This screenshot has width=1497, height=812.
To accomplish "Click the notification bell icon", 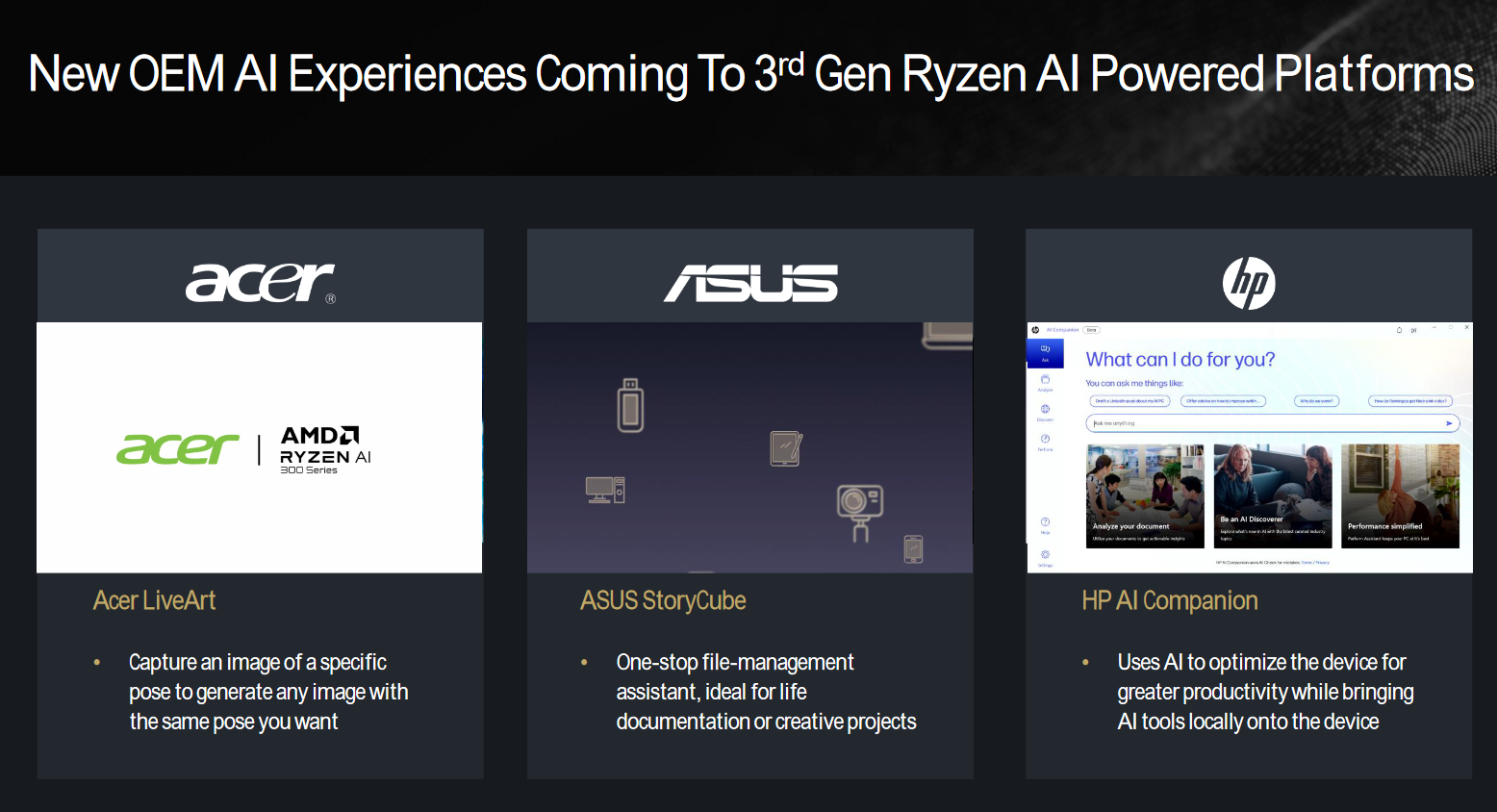I will coord(1399,330).
